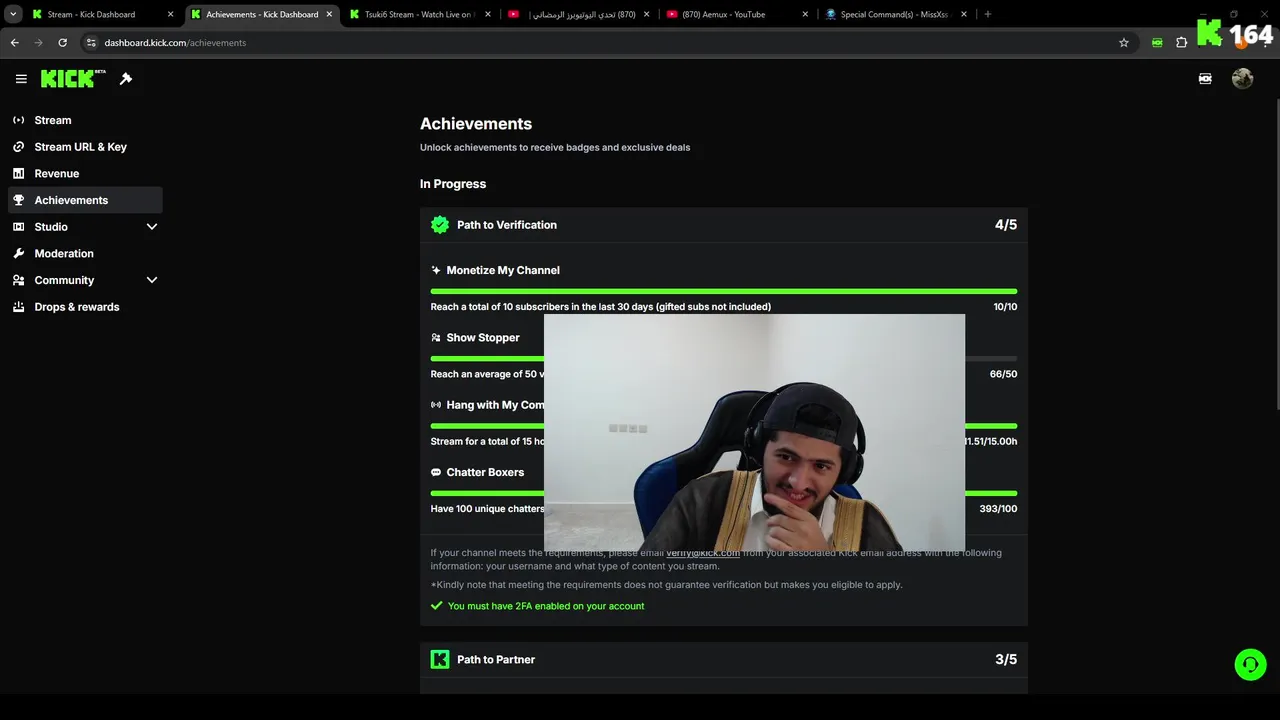
Task: Click the Path to Partner header
Action: [x=724, y=659]
